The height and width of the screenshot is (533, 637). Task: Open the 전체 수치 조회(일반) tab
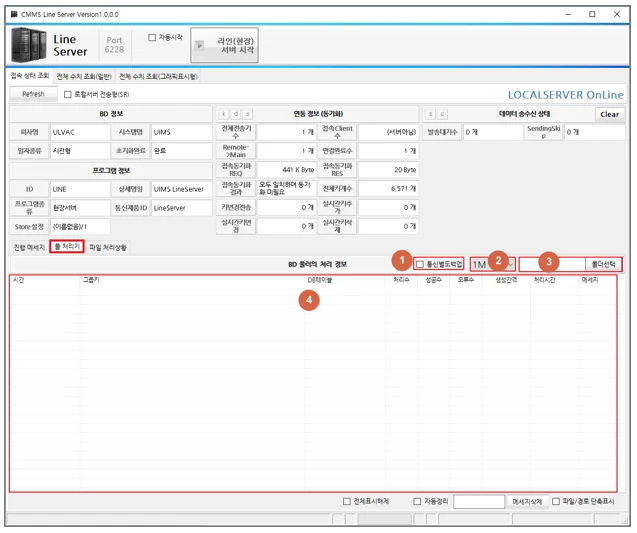84,76
